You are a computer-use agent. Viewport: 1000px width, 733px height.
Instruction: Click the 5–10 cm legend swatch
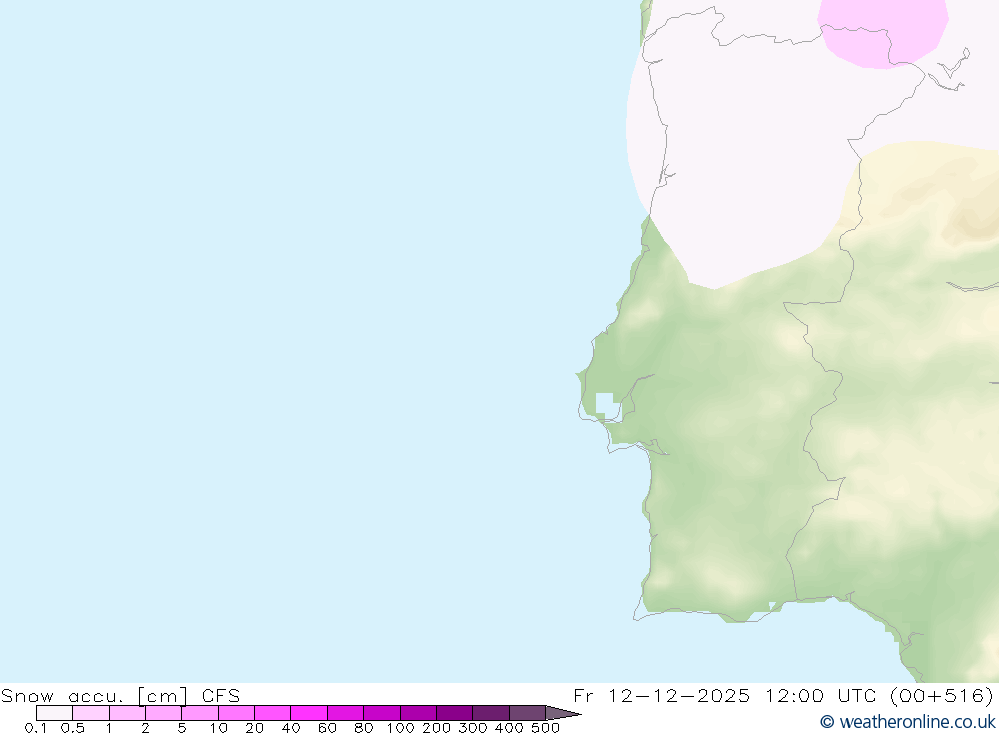200,713
